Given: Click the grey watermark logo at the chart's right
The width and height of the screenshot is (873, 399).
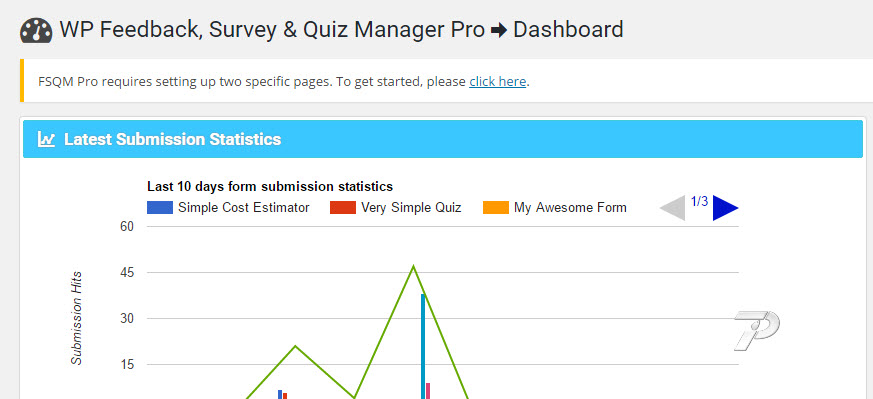Looking at the screenshot, I should click(x=757, y=331).
